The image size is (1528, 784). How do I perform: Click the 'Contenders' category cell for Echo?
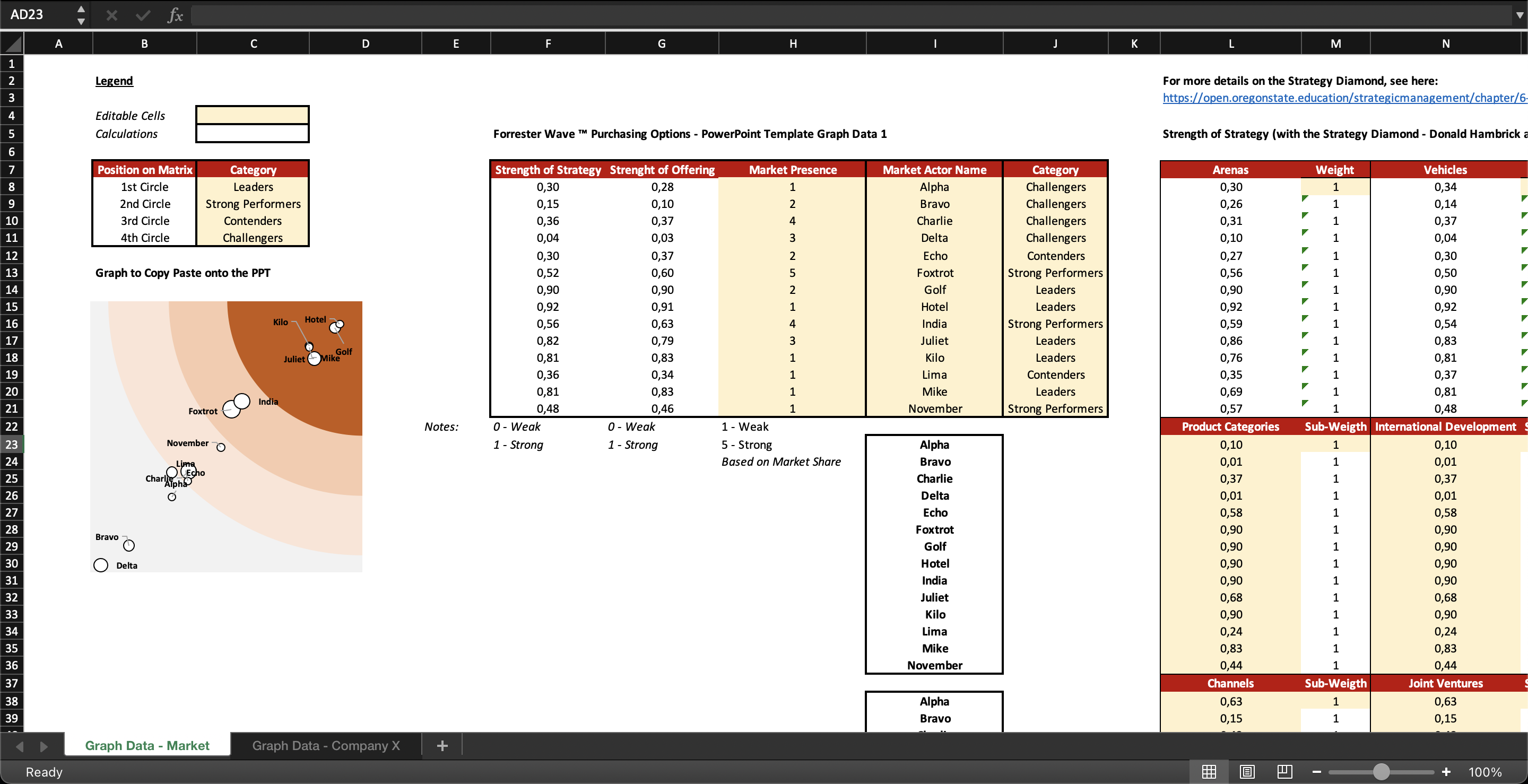[1055, 256]
